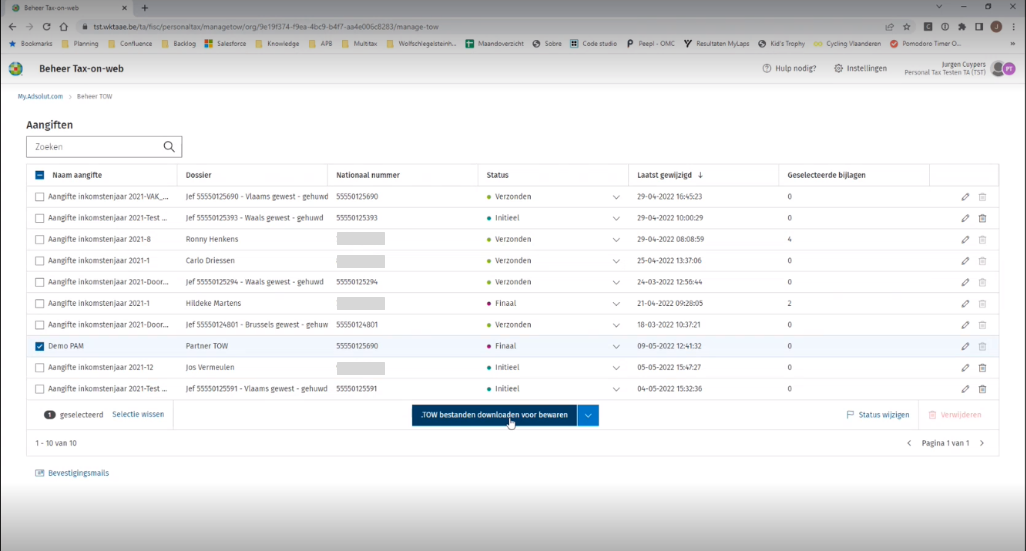1026x551 pixels.
Task: Sort by Laatst gewijzigd column header
Action: pyautogui.click(x=670, y=175)
